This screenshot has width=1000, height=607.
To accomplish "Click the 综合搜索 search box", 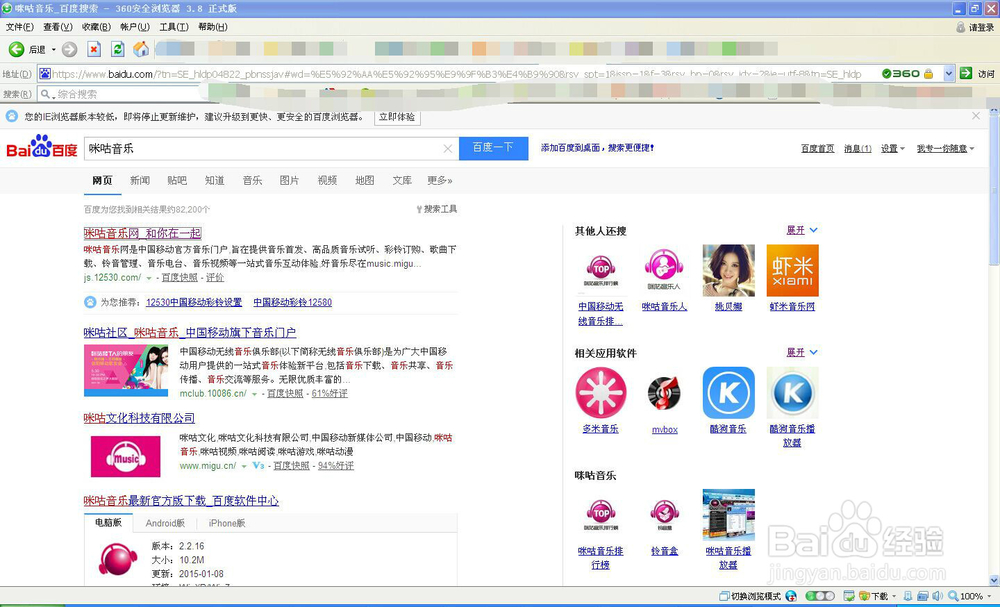I will [119, 94].
